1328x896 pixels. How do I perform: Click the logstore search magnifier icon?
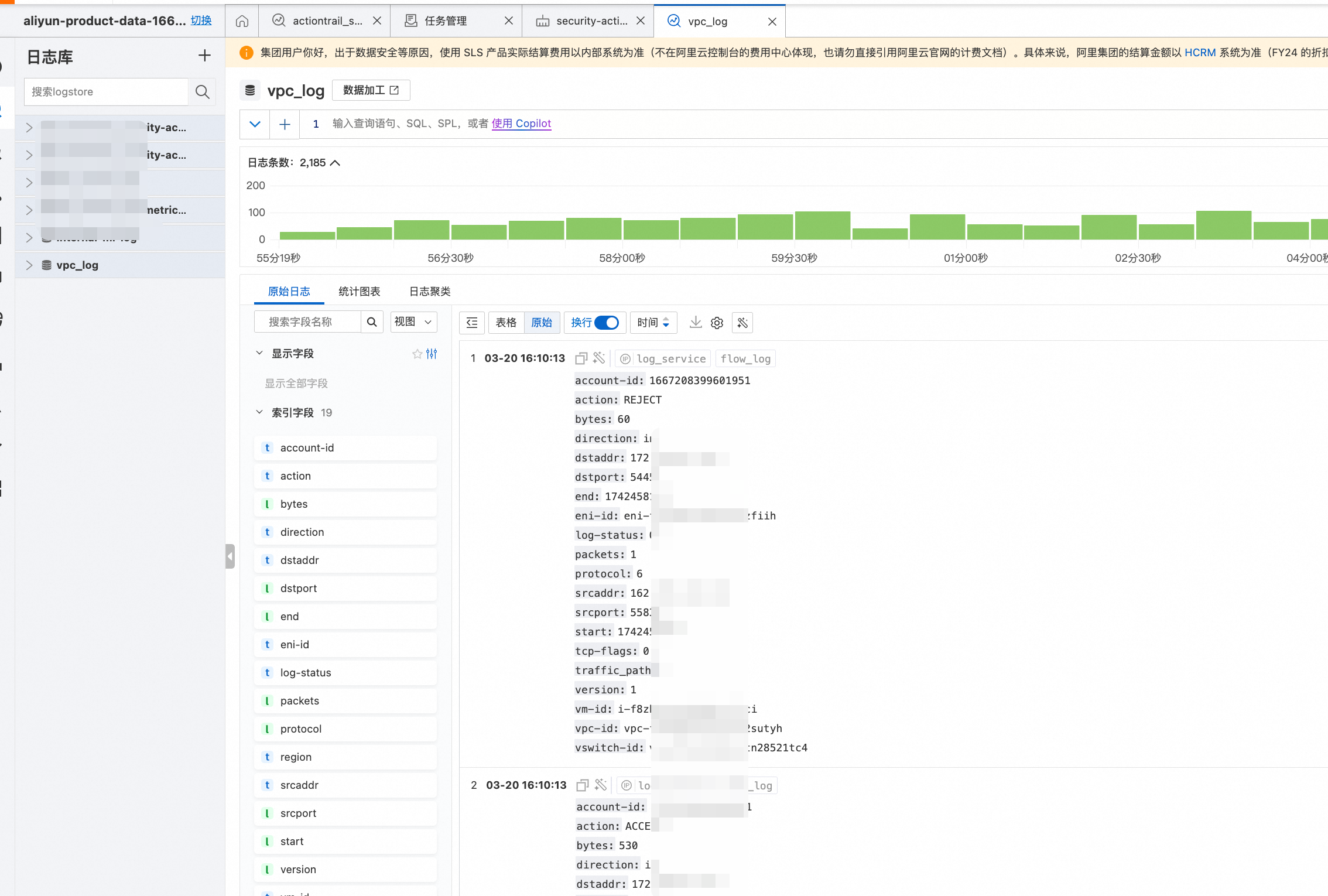click(x=202, y=92)
